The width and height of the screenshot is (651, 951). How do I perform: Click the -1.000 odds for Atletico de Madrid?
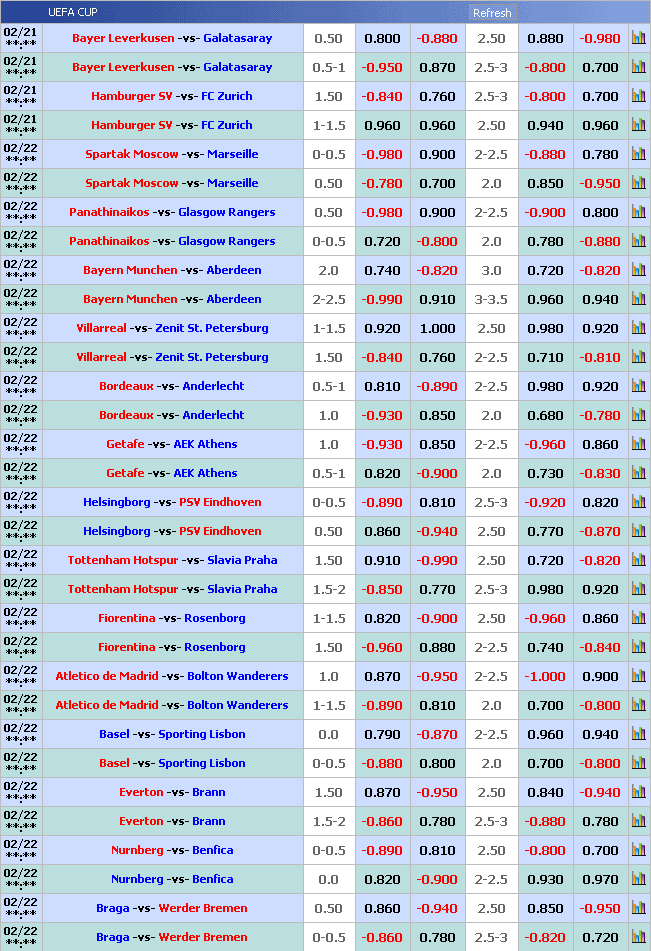coord(546,677)
